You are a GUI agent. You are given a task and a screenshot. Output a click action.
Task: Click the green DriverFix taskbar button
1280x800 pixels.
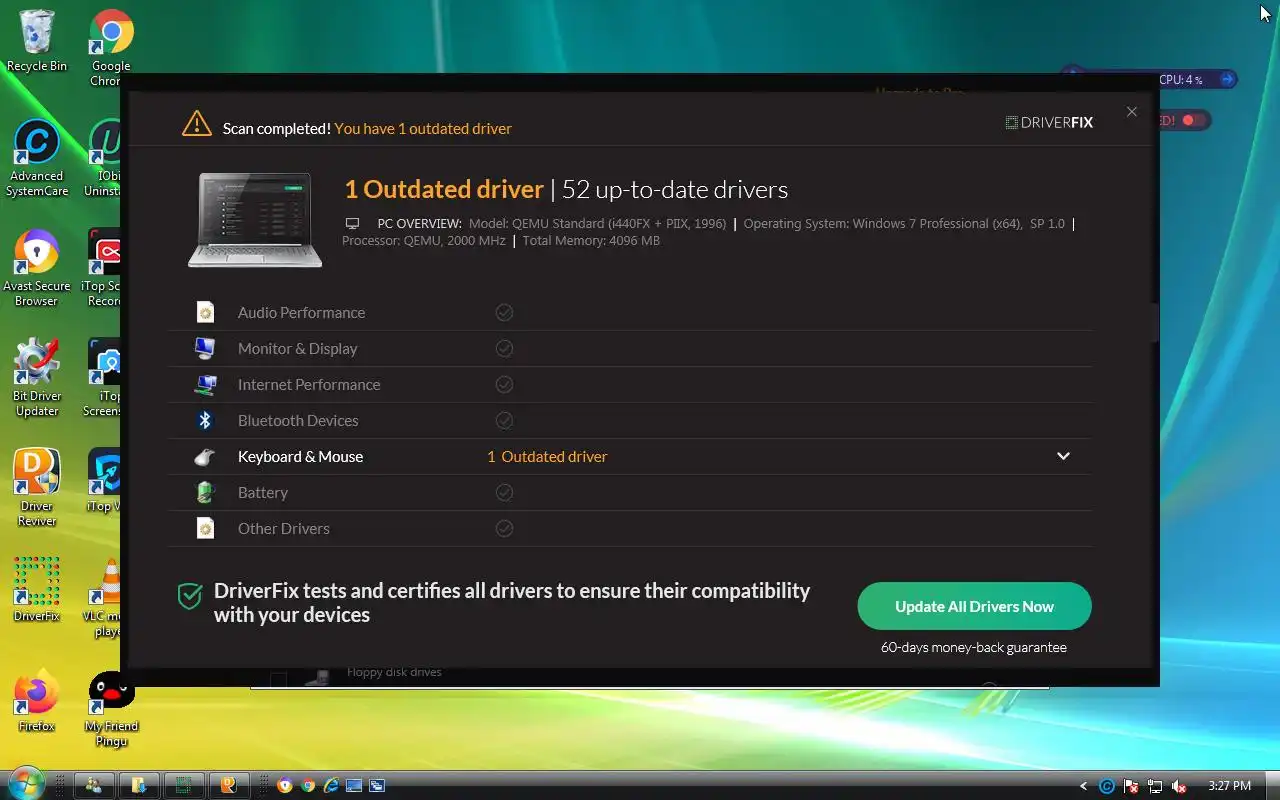[183, 785]
